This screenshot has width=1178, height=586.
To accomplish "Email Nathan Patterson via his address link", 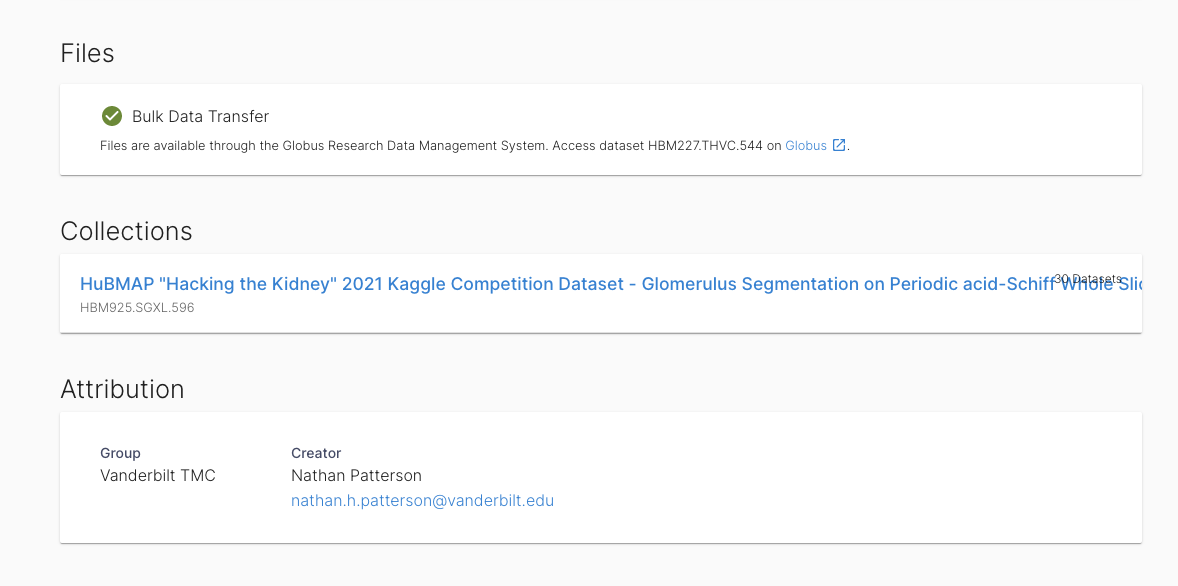I will [x=422, y=500].
